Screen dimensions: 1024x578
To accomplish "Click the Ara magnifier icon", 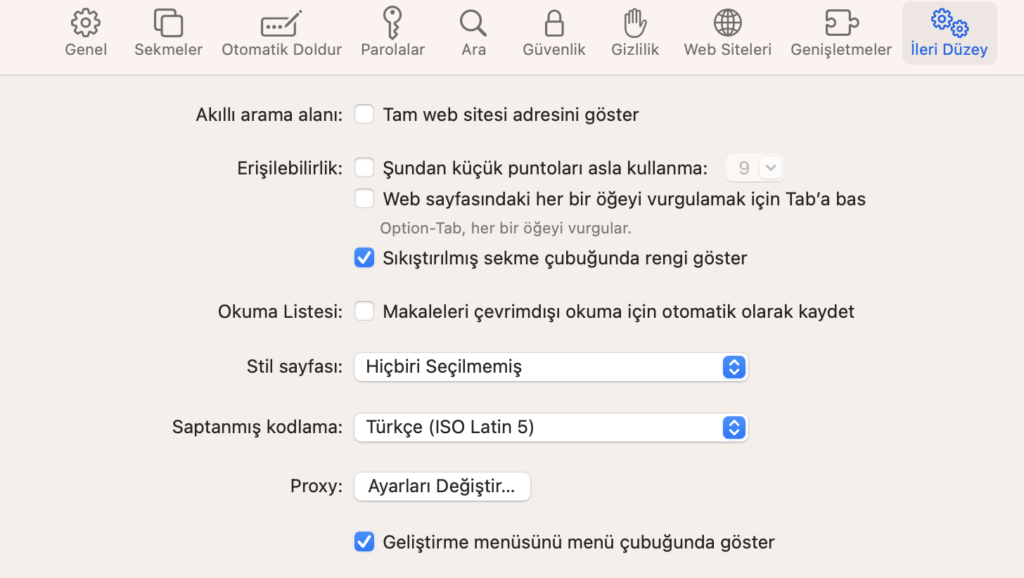I will 472,30.
